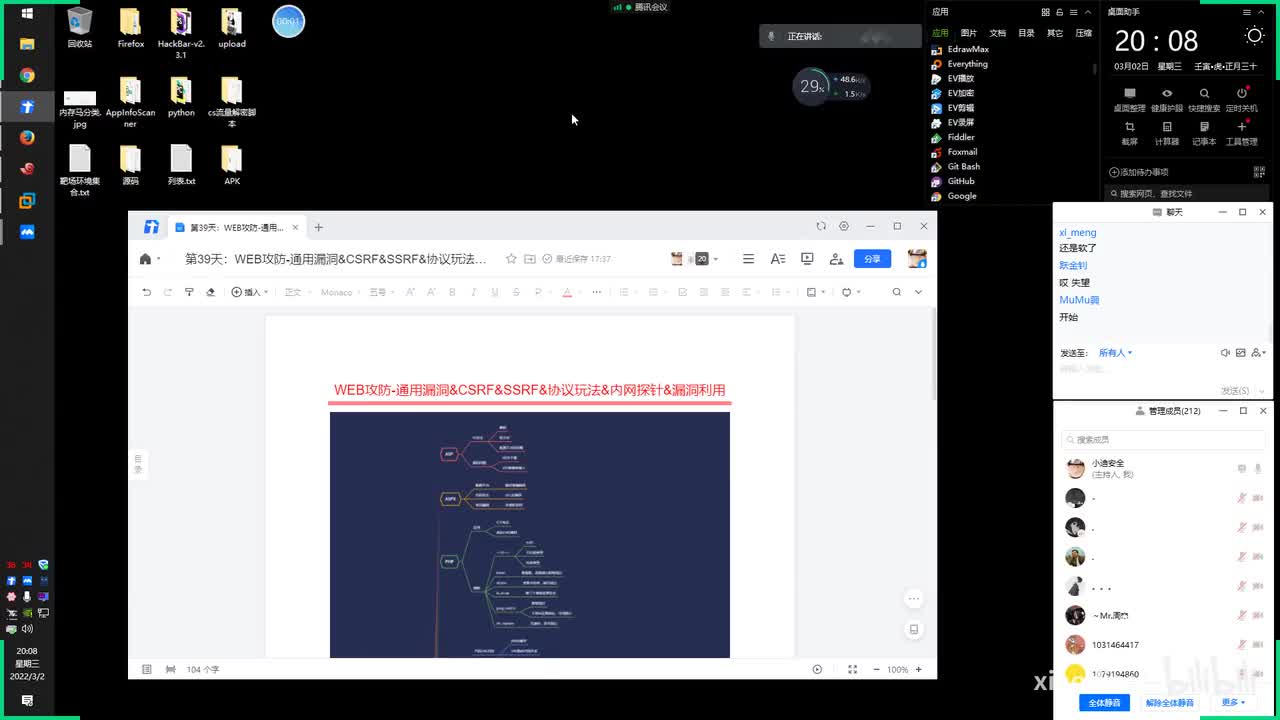Toggle bold text formatting

452,292
